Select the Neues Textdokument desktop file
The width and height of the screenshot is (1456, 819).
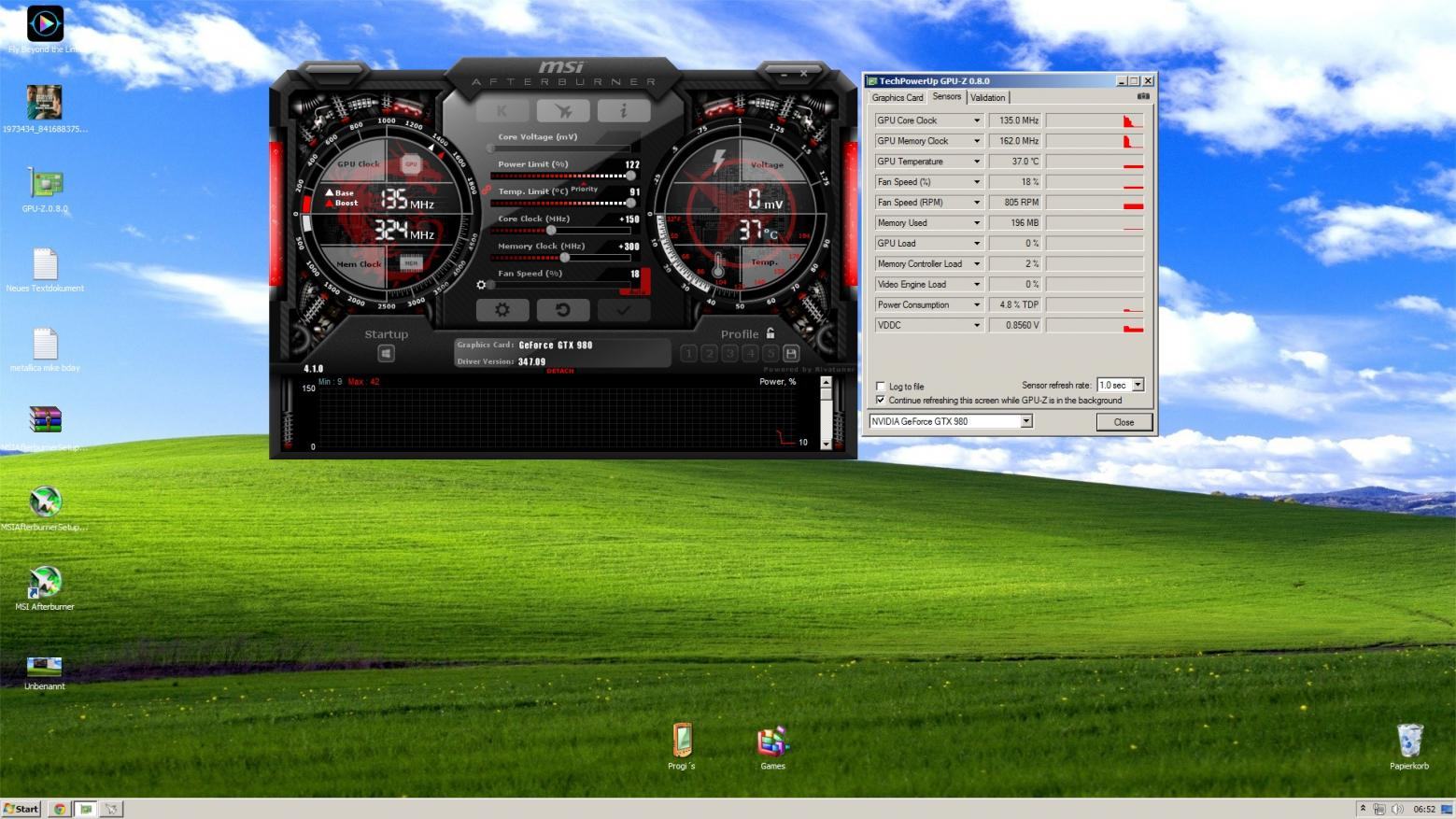44,270
